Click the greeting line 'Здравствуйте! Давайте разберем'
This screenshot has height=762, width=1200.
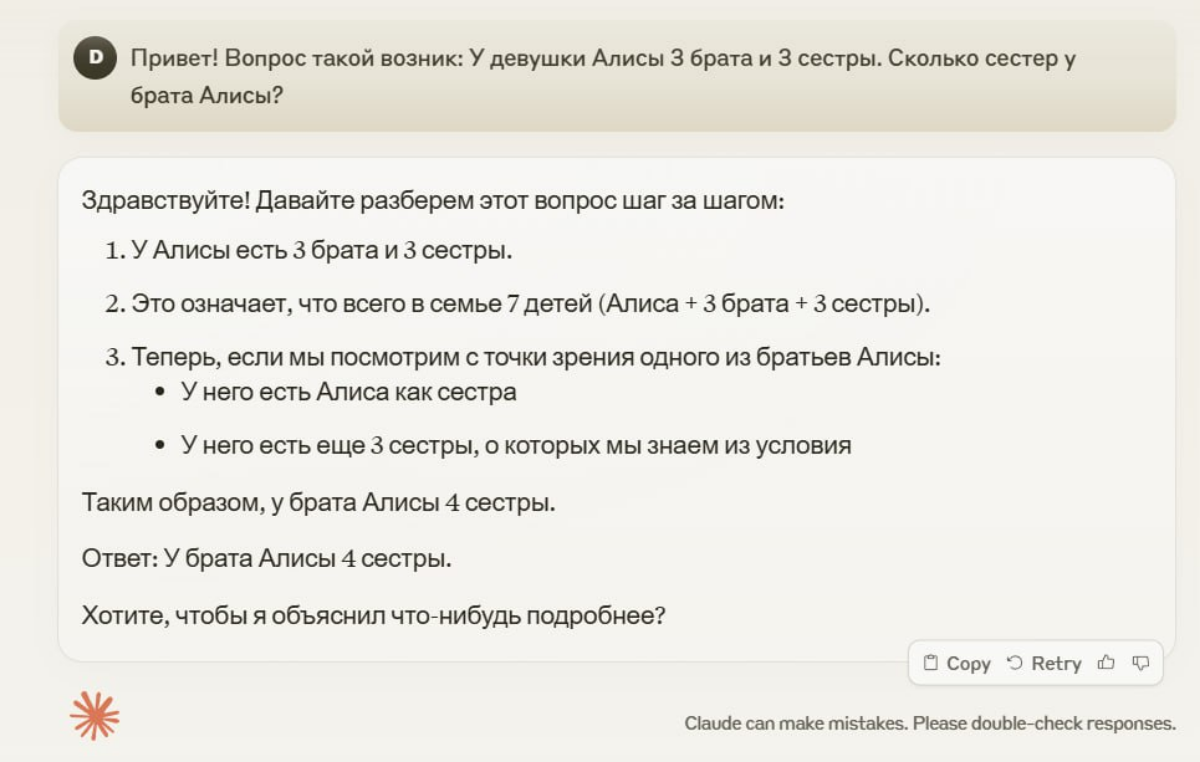(432, 201)
